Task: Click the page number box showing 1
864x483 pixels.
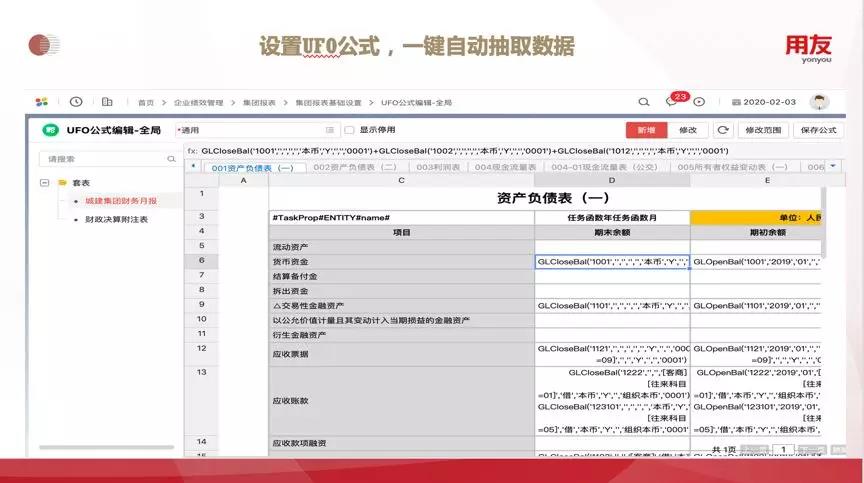Action: tap(783, 449)
